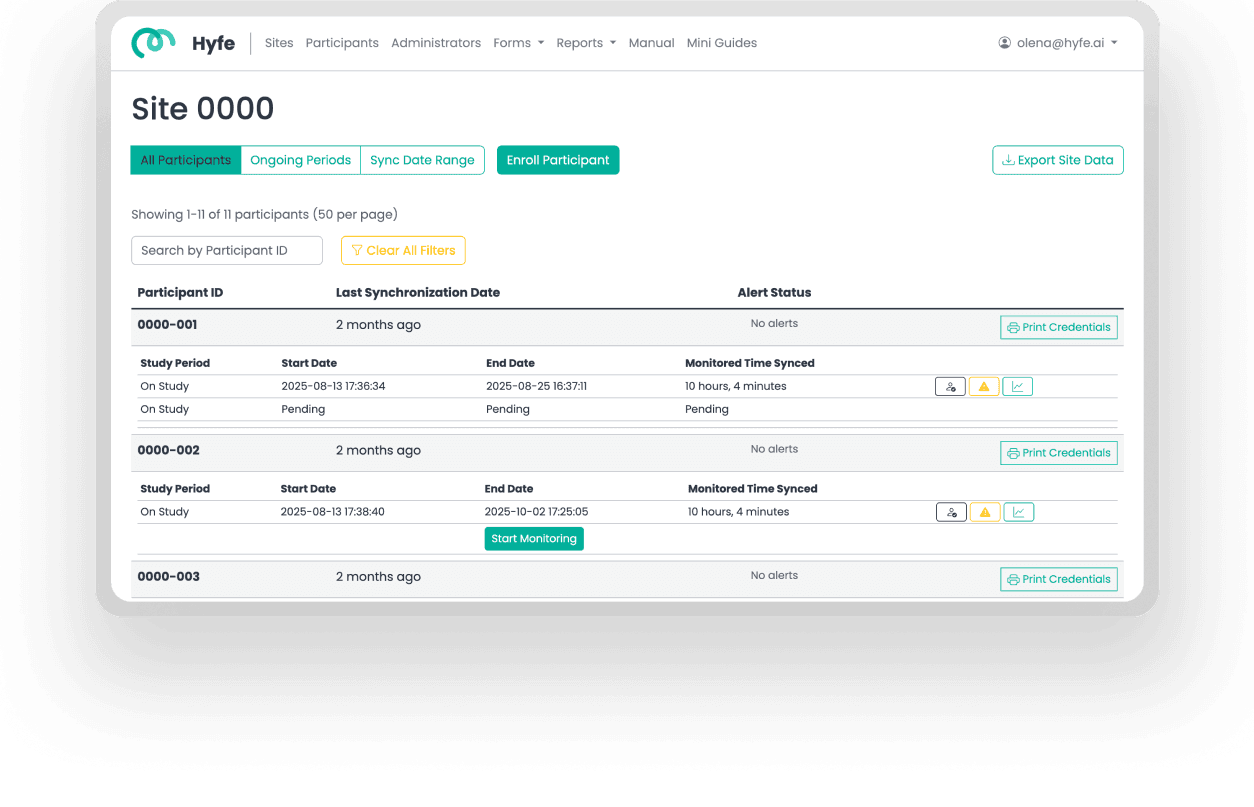View the monitoring chart icon for 0000-002
This screenshot has width=1254, height=807.
point(1018,511)
